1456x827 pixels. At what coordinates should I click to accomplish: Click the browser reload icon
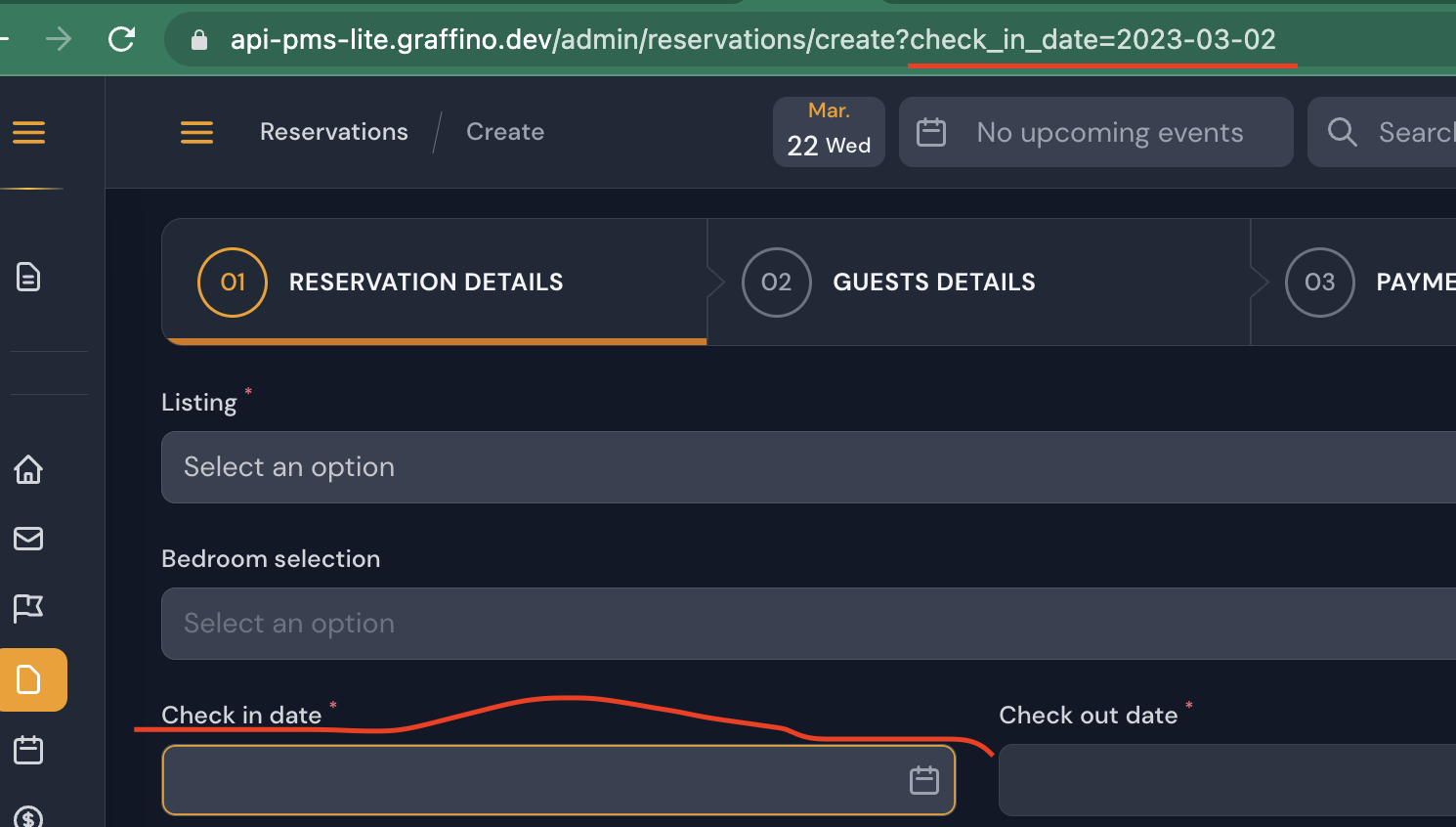pos(121,39)
